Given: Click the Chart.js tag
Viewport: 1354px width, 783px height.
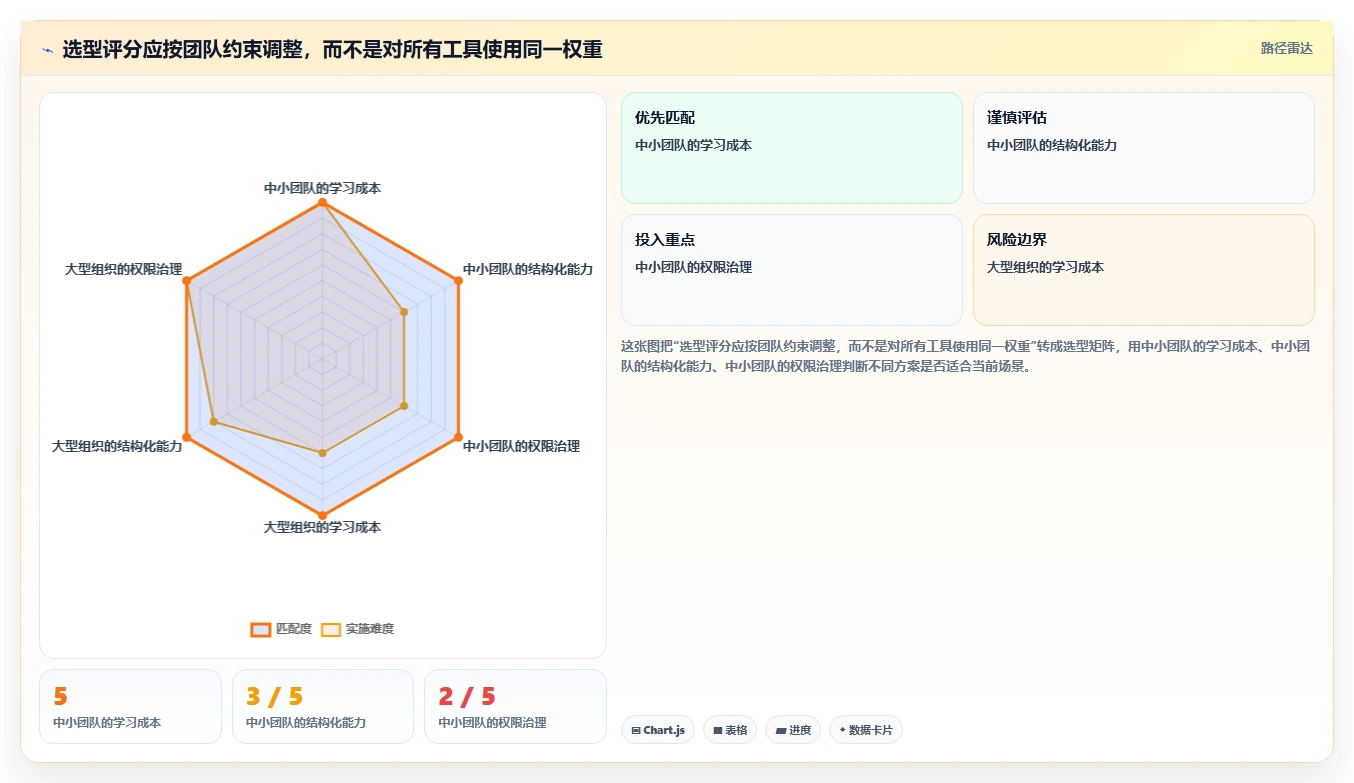Looking at the screenshot, I should [x=657, y=730].
